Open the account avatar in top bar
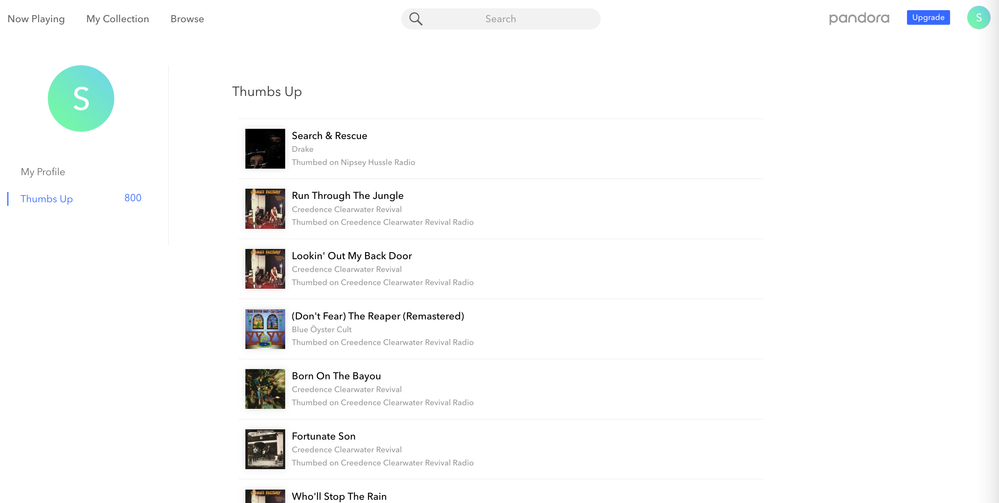The height and width of the screenshot is (503, 999). [978, 17]
